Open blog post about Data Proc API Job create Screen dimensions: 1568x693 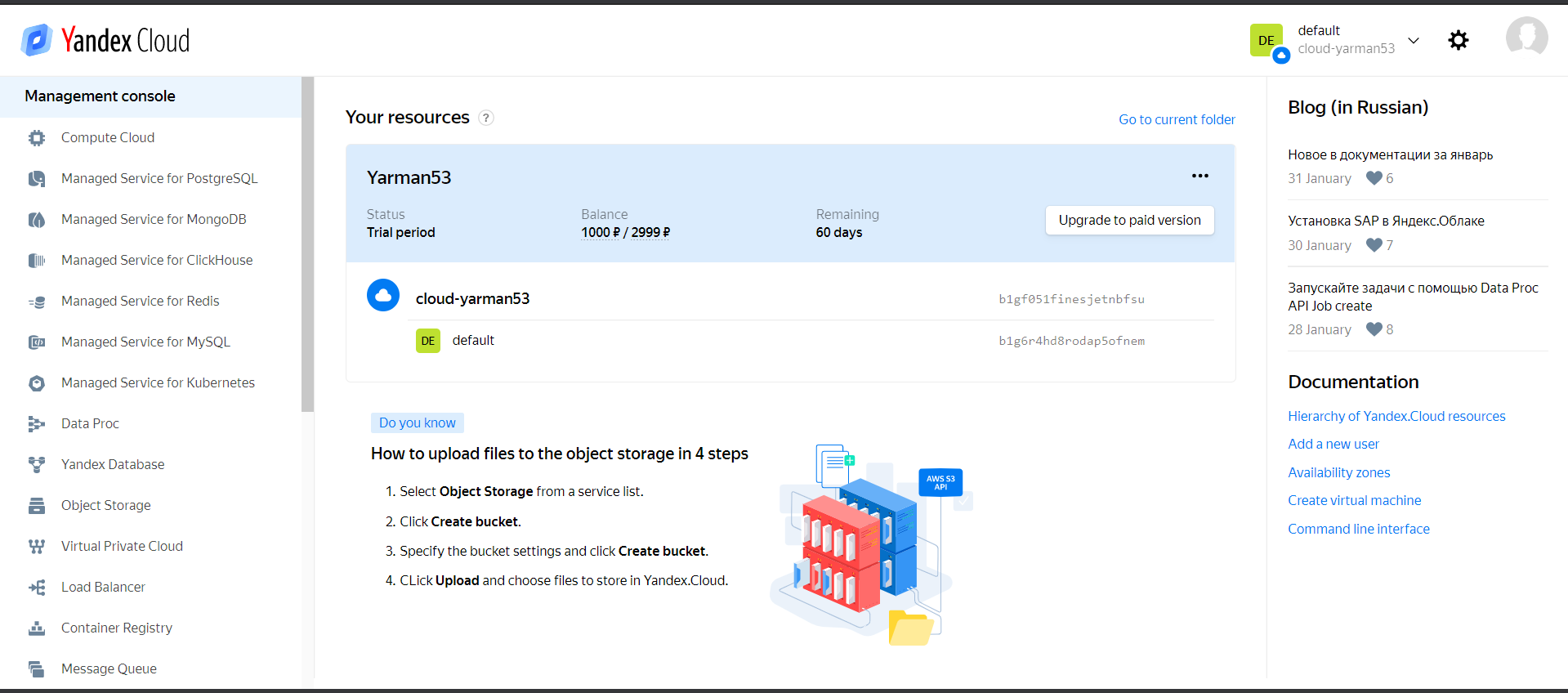pos(1413,297)
